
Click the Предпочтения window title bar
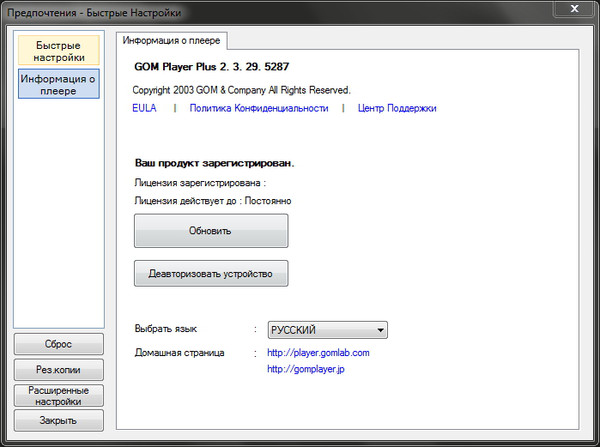[x=250, y=10]
